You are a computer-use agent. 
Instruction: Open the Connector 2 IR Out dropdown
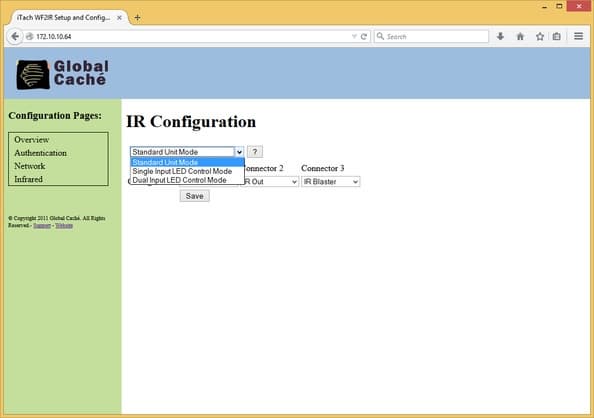[271, 182]
